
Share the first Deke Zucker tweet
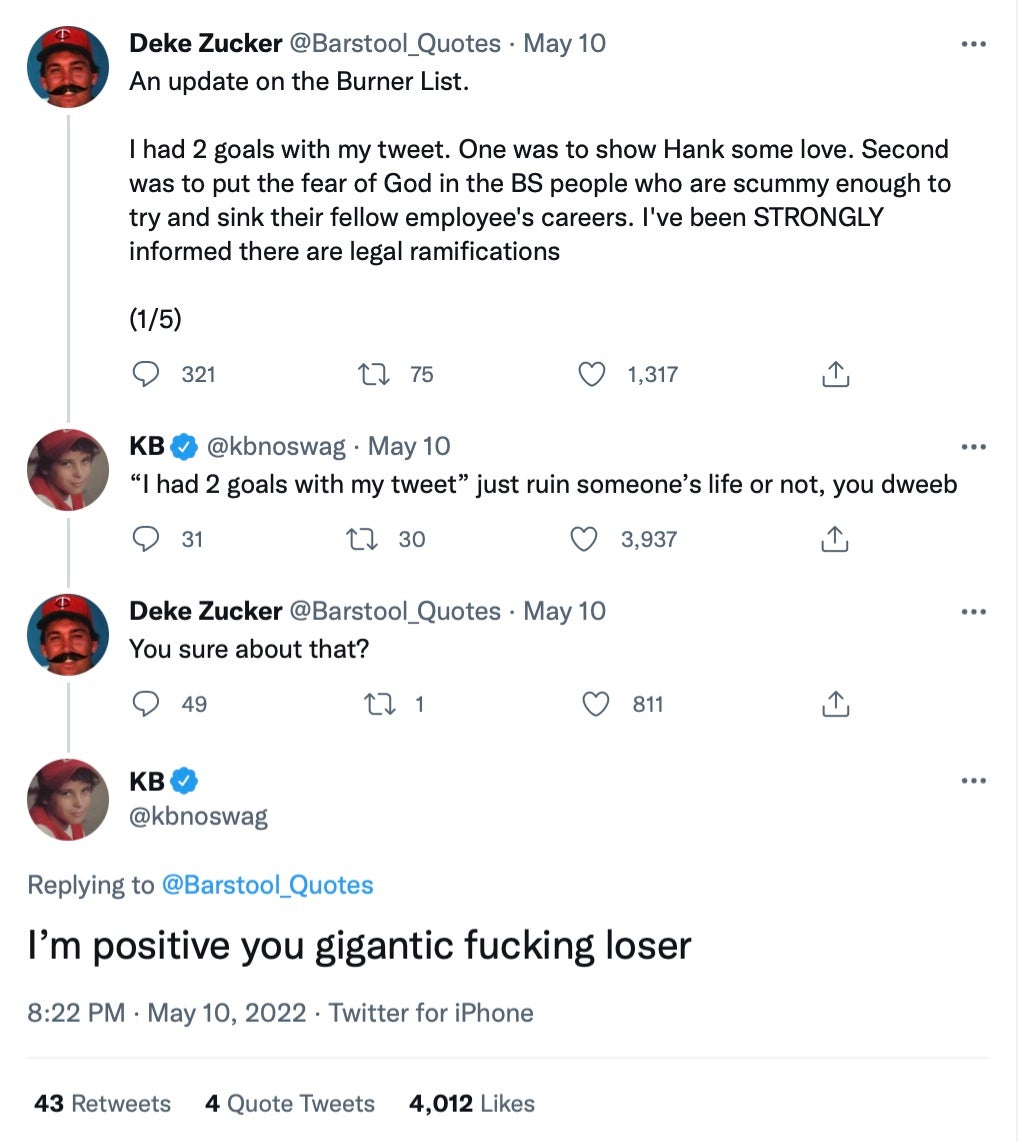[835, 374]
